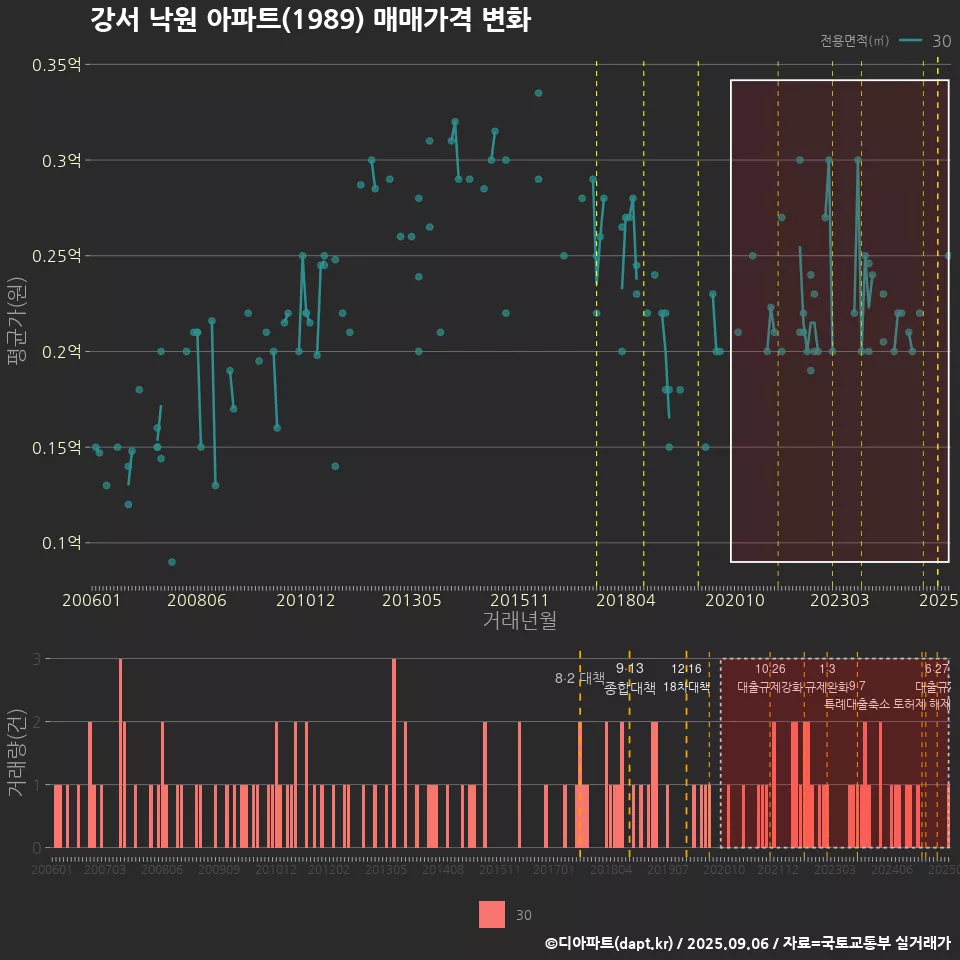Select the 12·16 18차대책 policy annotation
The width and height of the screenshot is (960, 960).
pyautogui.click(x=686, y=678)
